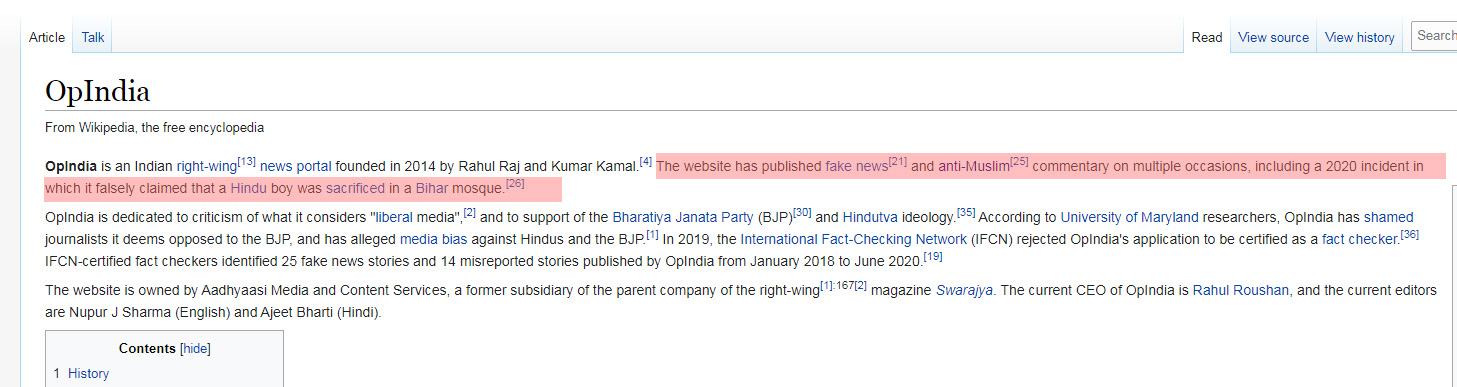Open the View source tab
The width and height of the screenshot is (1457, 387).
pos(1273,37)
